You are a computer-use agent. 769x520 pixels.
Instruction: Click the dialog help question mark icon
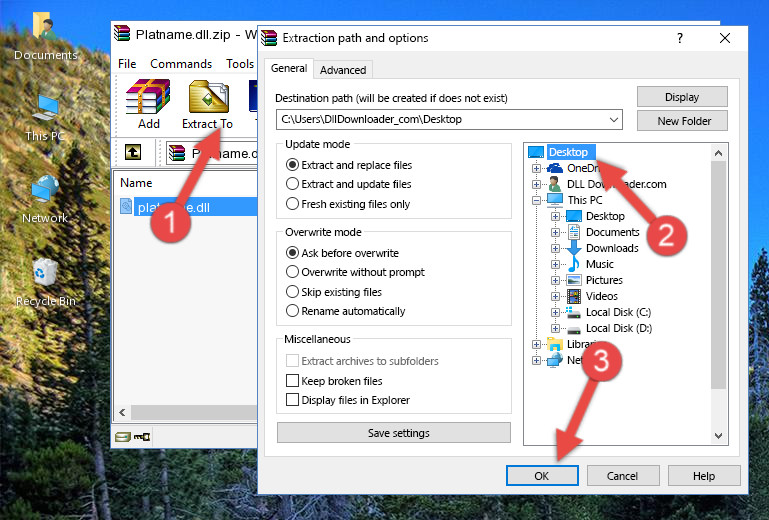(680, 38)
